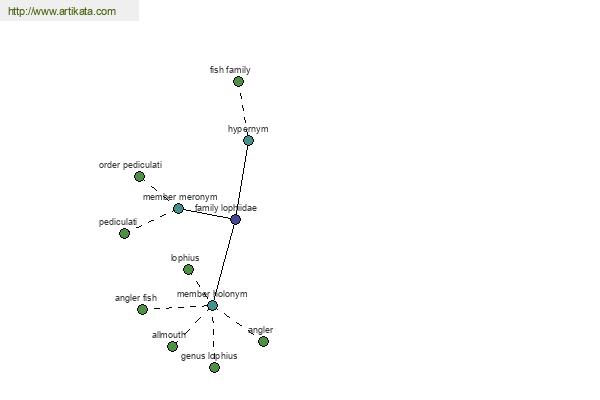Click the "allmouth" text label
This screenshot has width=600, height=400.
(x=168, y=335)
